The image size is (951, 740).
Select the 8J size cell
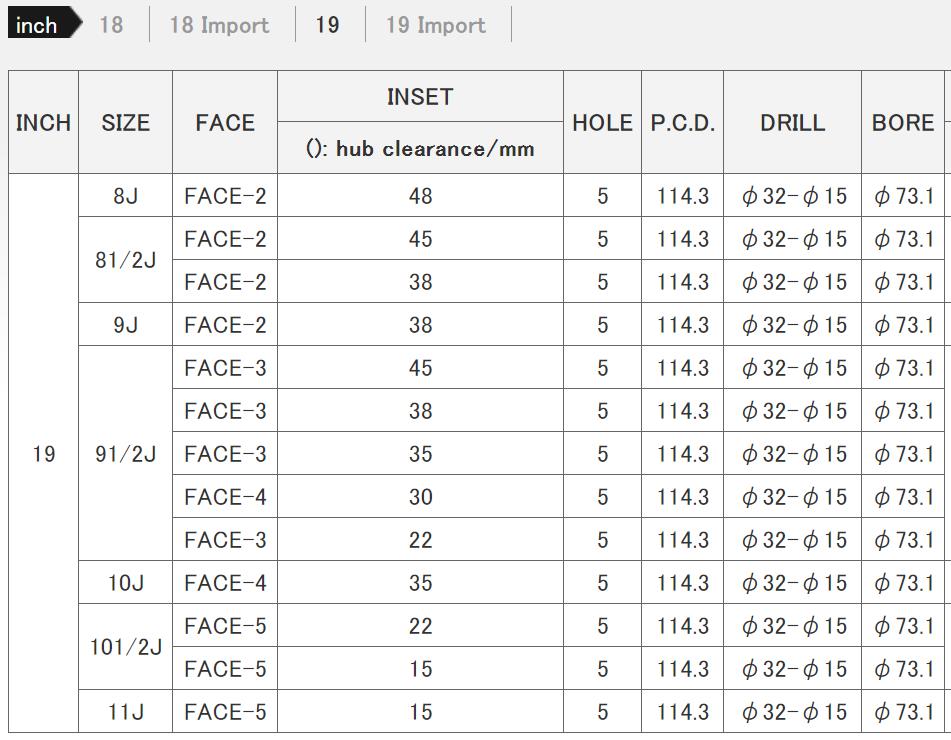coord(125,196)
